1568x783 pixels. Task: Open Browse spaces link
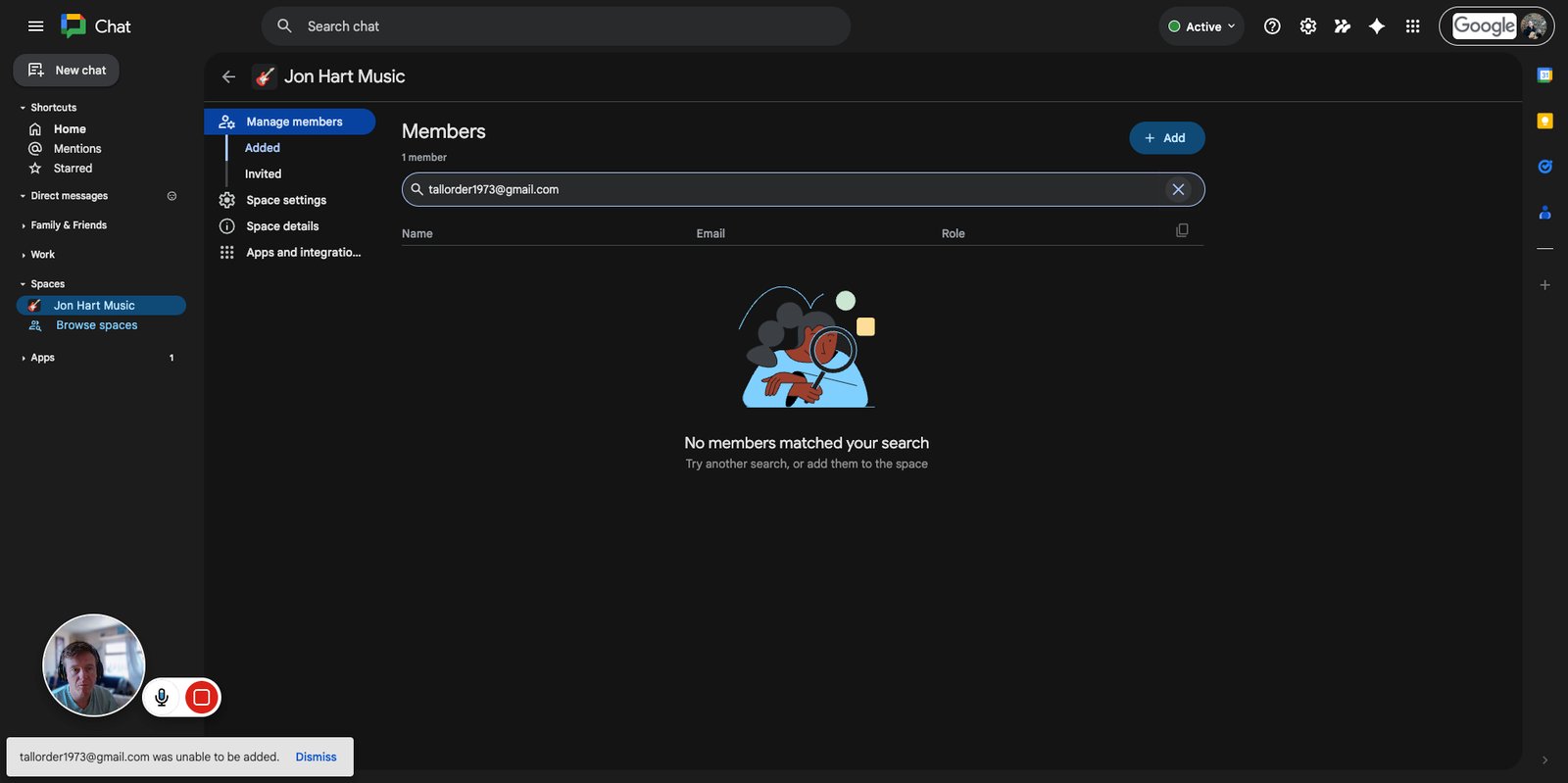click(96, 325)
